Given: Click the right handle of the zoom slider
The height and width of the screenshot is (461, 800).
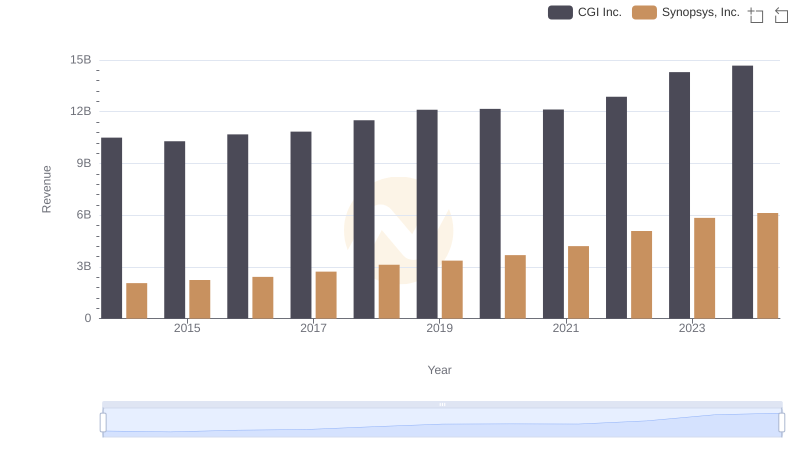Looking at the screenshot, I should (x=781, y=423).
